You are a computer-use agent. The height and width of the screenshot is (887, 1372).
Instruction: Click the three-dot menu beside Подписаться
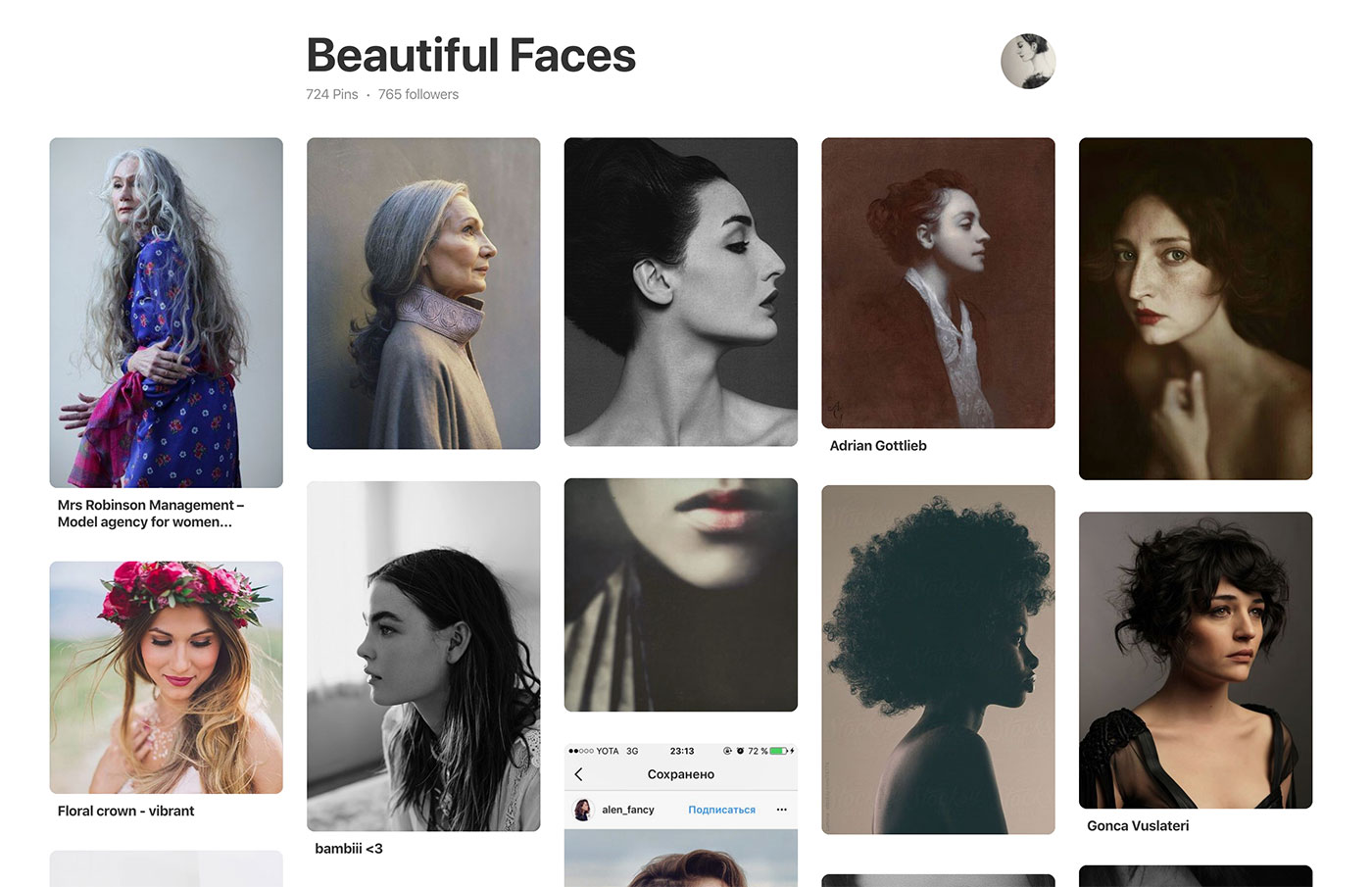coord(781,810)
